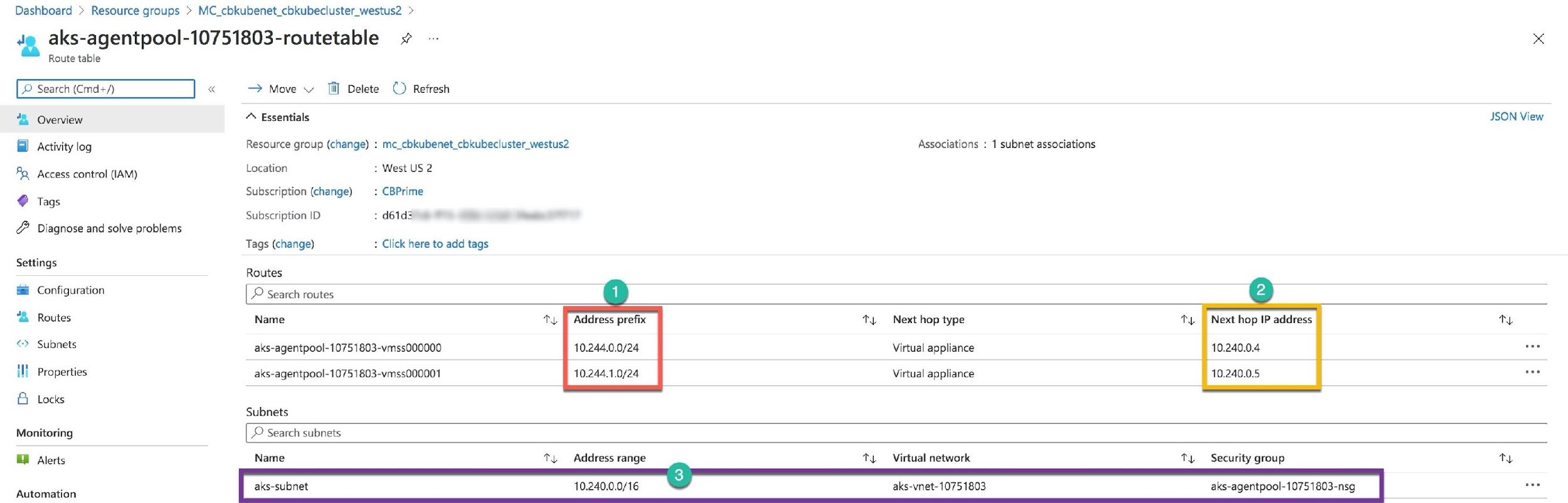Change the subscription
This screenshot has width=1568, height=503.
click(x=331, y=191)
